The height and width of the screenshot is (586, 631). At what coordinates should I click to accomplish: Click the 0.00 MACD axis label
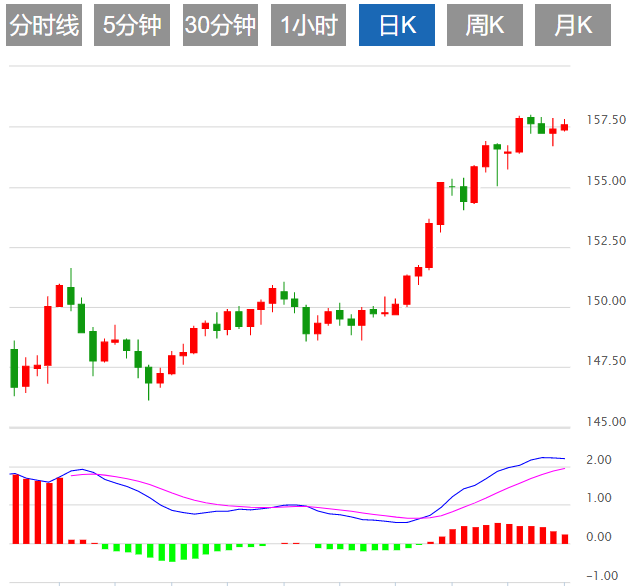tap(599, 537)
